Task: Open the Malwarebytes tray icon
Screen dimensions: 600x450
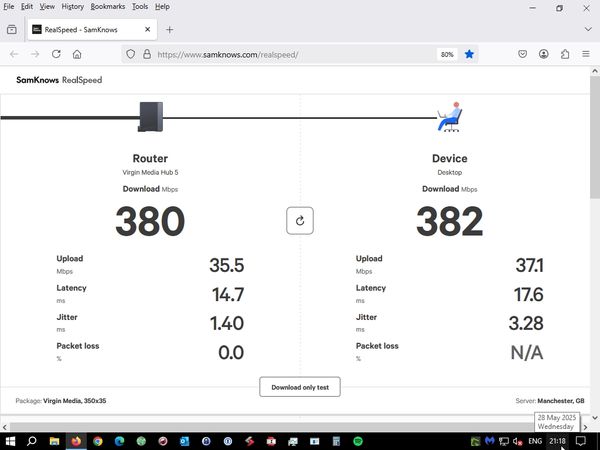Action: coord(489,441)
